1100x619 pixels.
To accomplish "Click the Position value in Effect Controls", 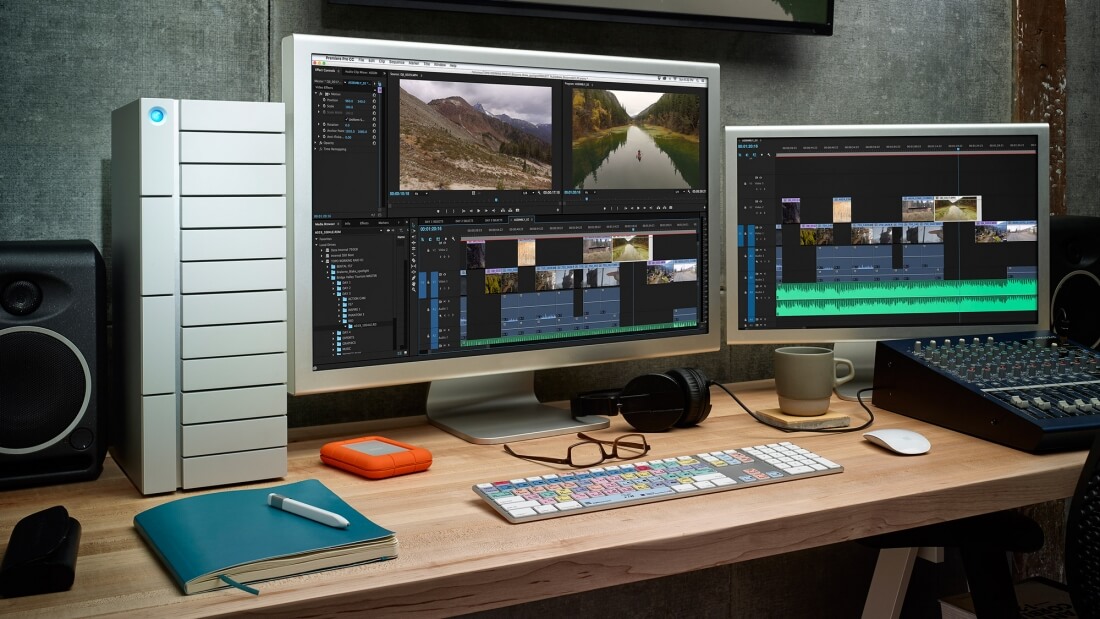I will 350,100.
